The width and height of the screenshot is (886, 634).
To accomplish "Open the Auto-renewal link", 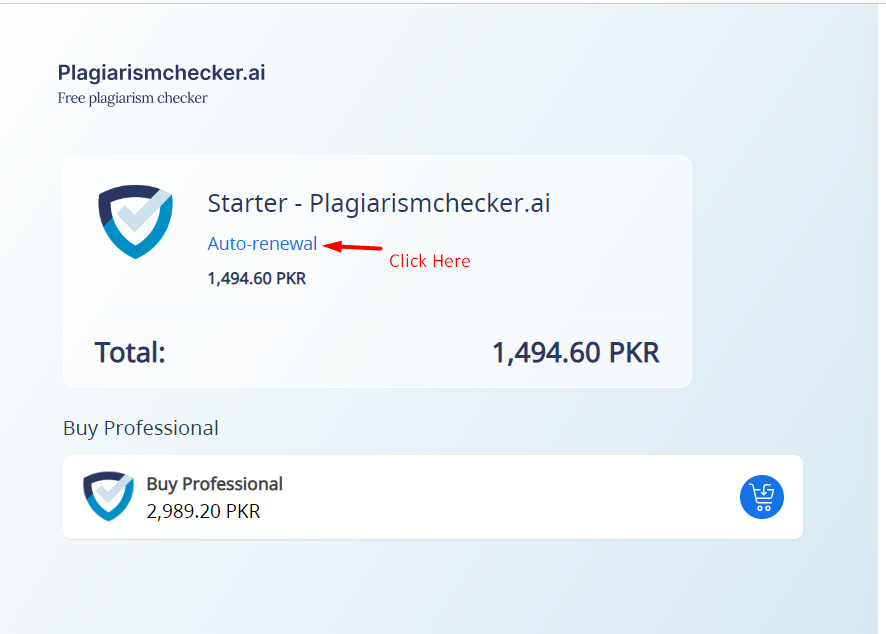I will click(x=262, y=244).
